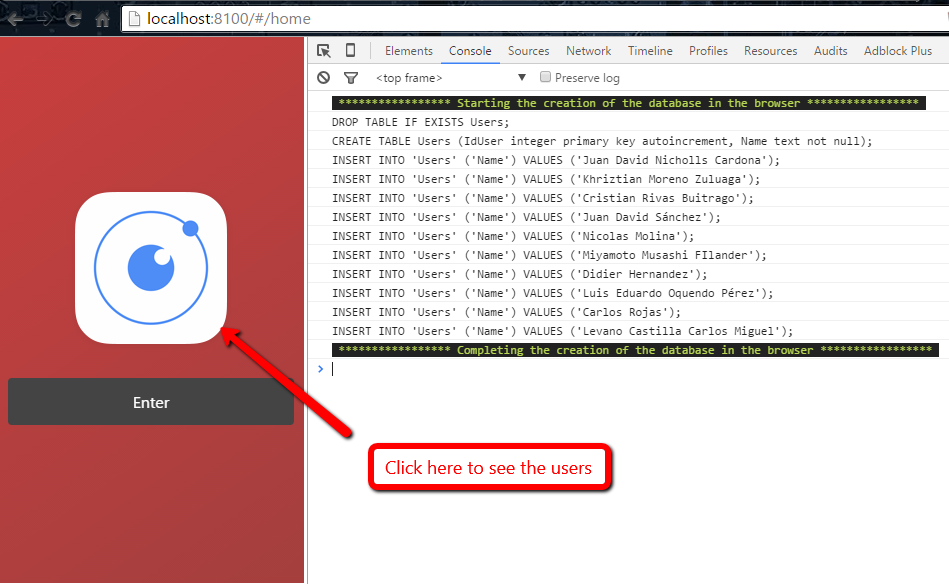Reload the page with refresh icon
Image resolution: width=949 pixels, height=584 pixels.
(x=73, y=19)
